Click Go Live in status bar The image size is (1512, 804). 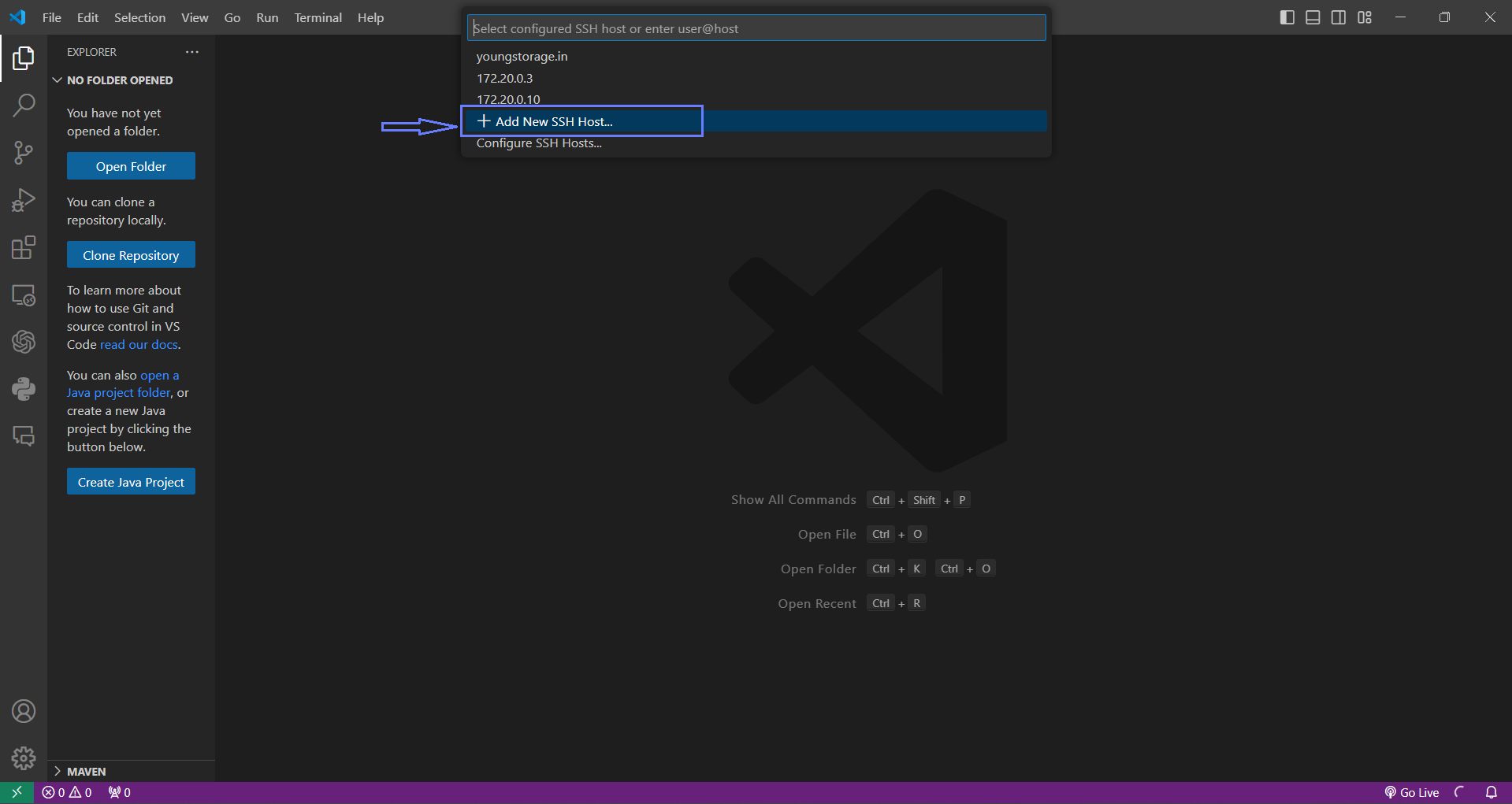[x=1412, y=792]
